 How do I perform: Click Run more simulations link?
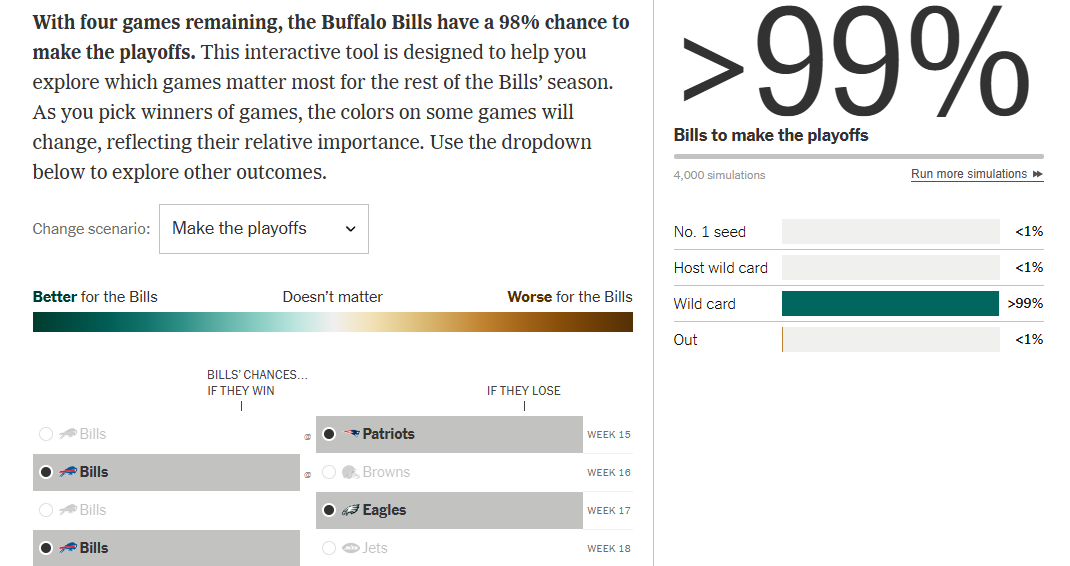[x=976, y=174]
